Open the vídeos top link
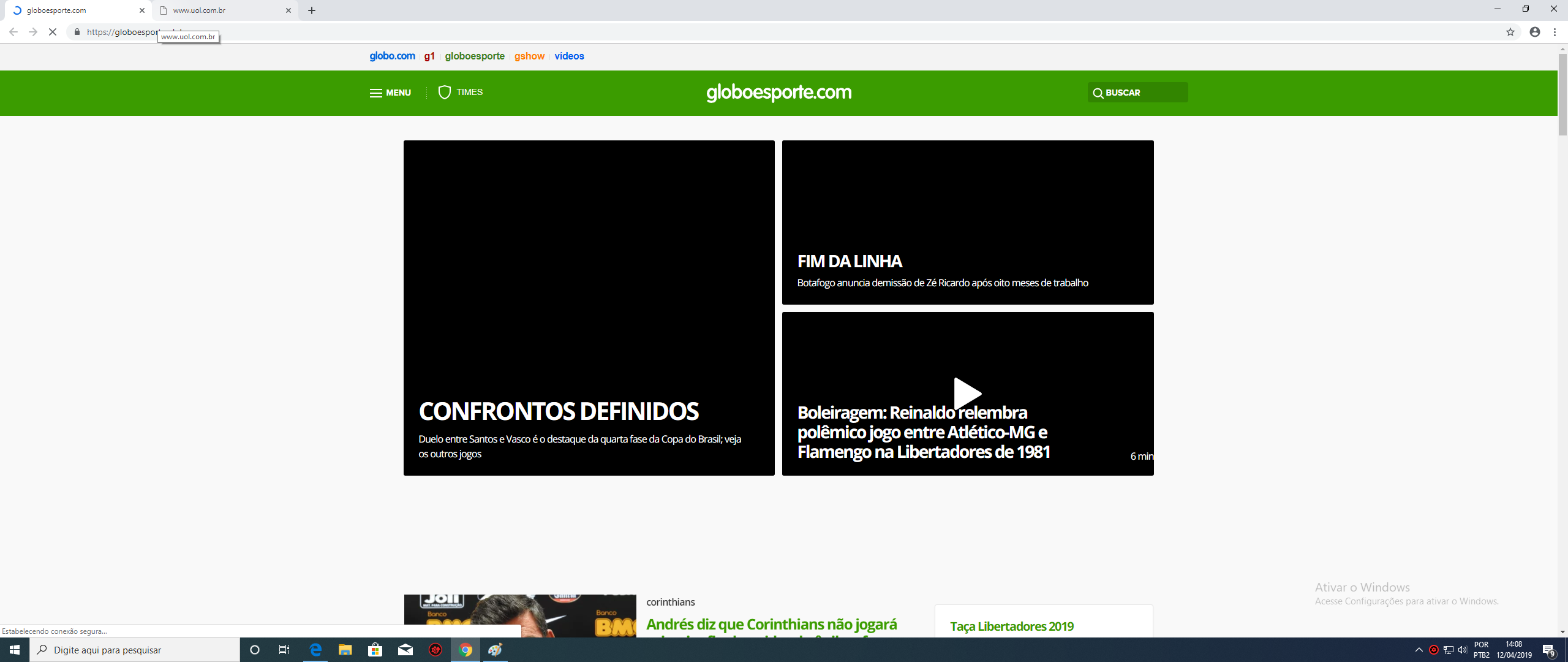Viewport: 1568px width, 662px height. pyautogui.click(x=569, y=56)
